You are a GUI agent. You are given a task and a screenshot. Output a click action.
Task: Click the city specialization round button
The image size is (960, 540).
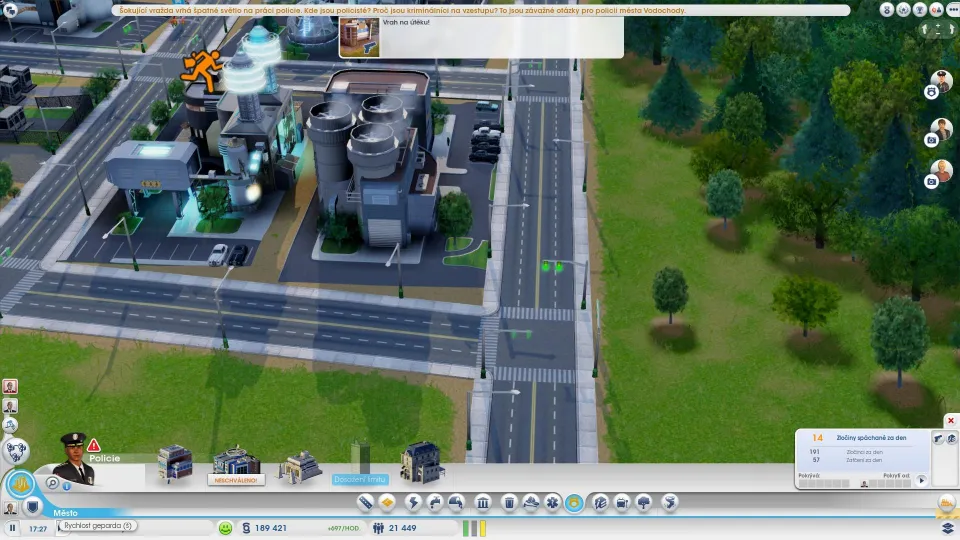(x=20, y=484)
